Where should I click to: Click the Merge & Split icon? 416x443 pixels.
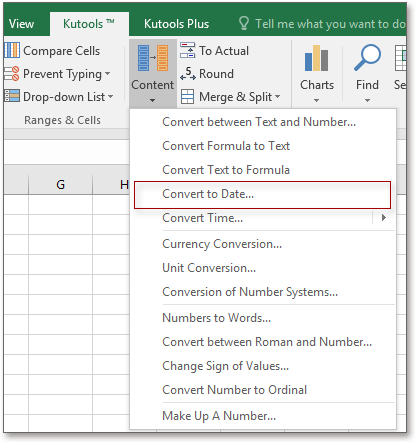pyautogui.click(x=188, y=97)
